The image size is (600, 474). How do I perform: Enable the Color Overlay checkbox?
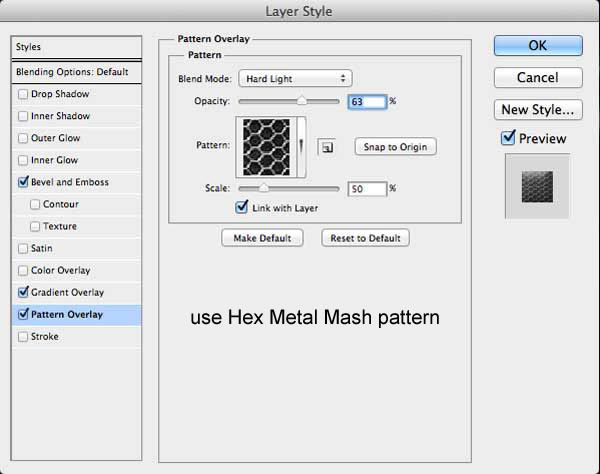pyautogui.click(x=23, y=270)
